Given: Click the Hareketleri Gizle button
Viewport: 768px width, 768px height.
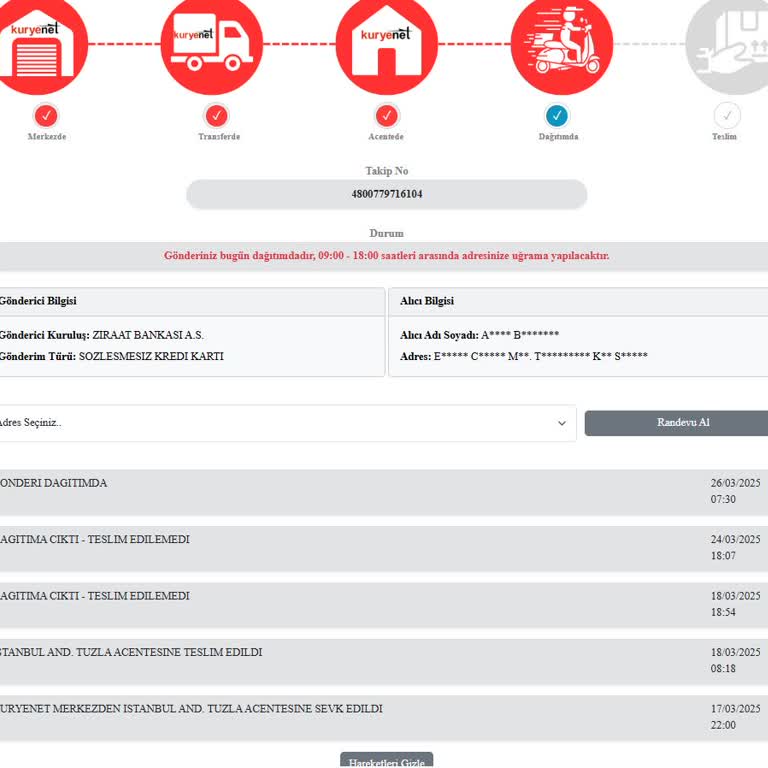Looking at the screenshot, I should click(386, 760).
